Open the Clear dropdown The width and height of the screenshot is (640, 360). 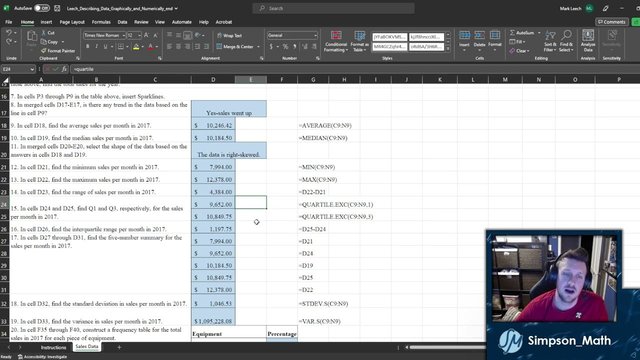519,51
